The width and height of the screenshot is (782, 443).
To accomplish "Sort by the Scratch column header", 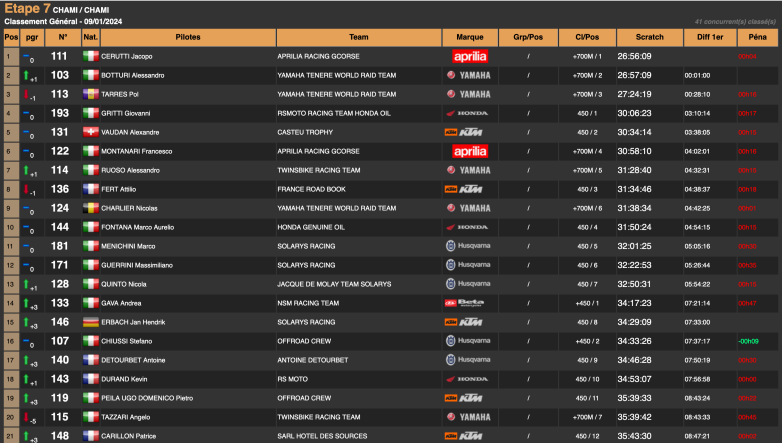I will (x=649, y=36).
